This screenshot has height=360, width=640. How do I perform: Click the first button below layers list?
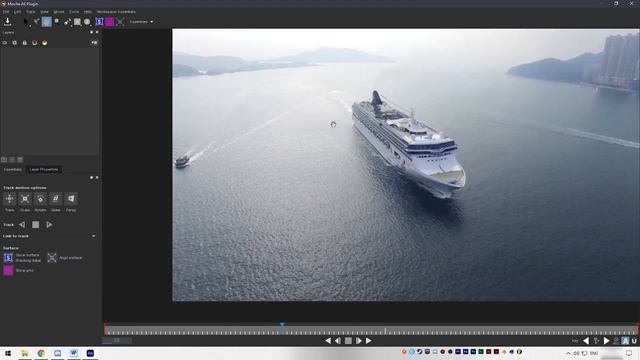click(x=4, y=160)
